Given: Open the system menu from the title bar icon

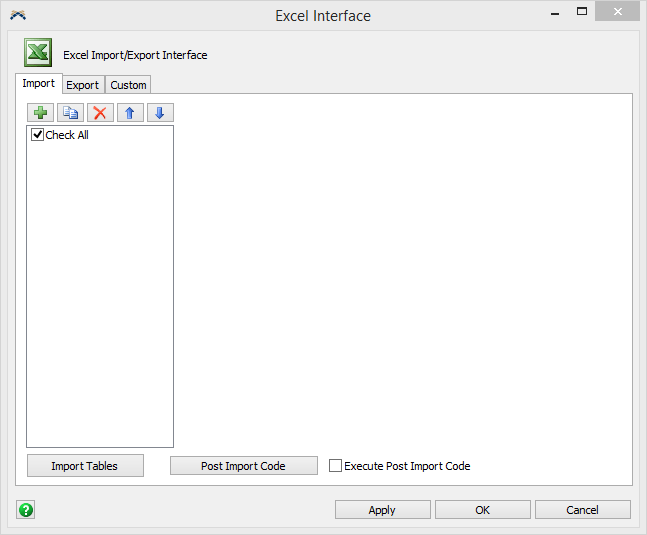Looking at the screenshot, I should [17, 15].
